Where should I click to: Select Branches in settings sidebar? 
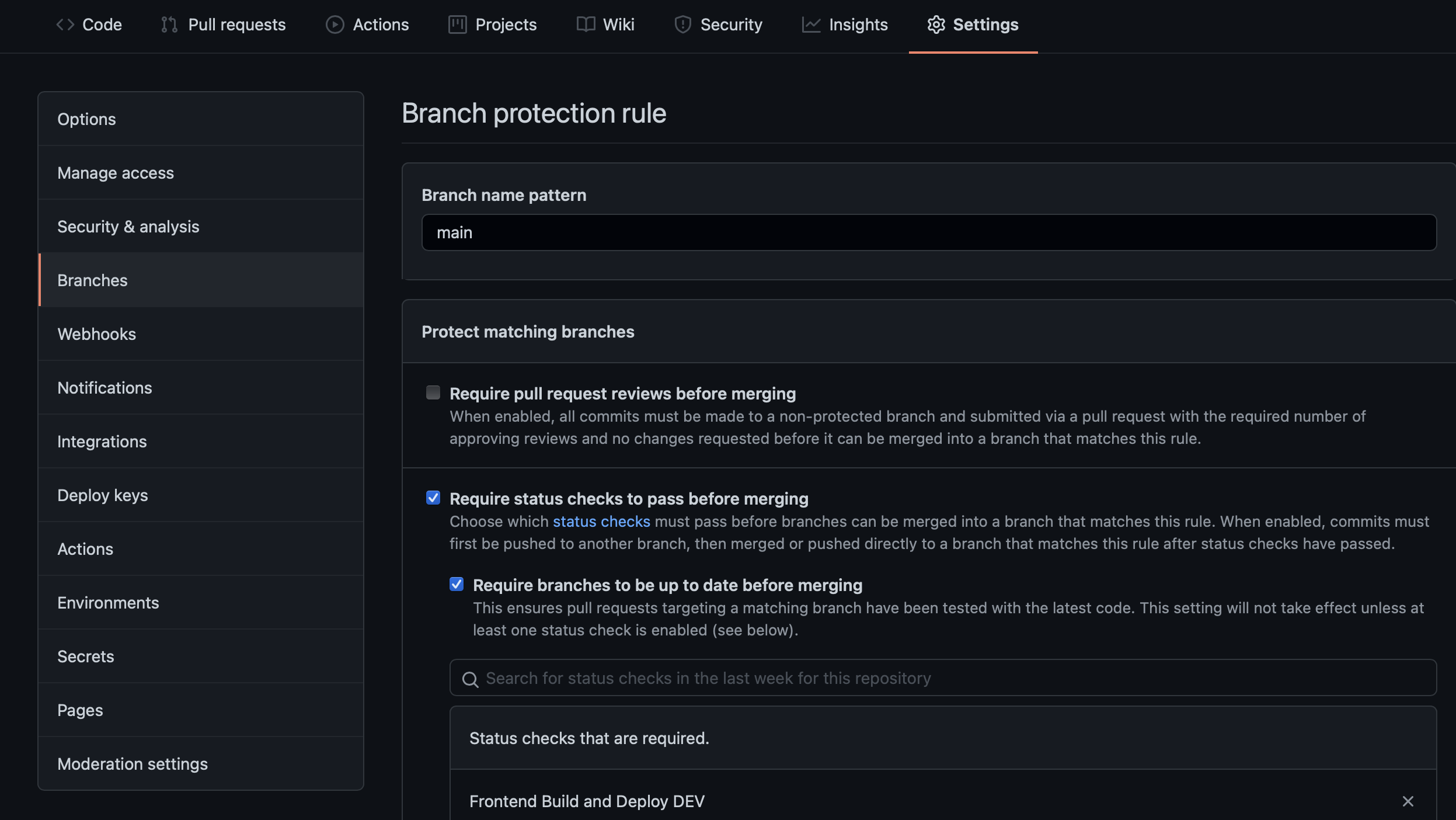click(201, 280)
